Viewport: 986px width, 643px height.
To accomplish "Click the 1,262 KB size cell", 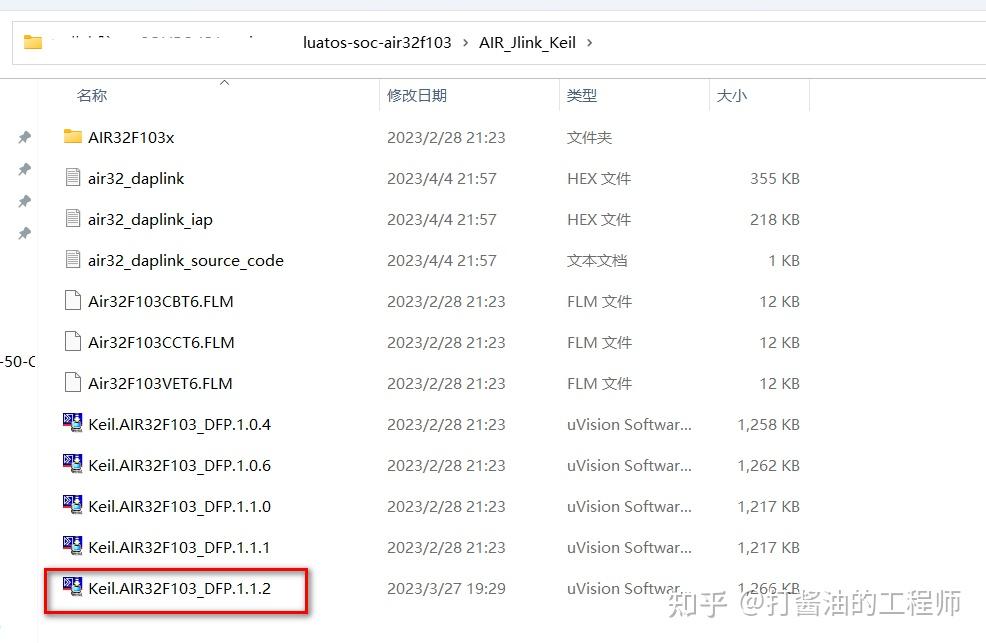I will [x=768, y=466].
